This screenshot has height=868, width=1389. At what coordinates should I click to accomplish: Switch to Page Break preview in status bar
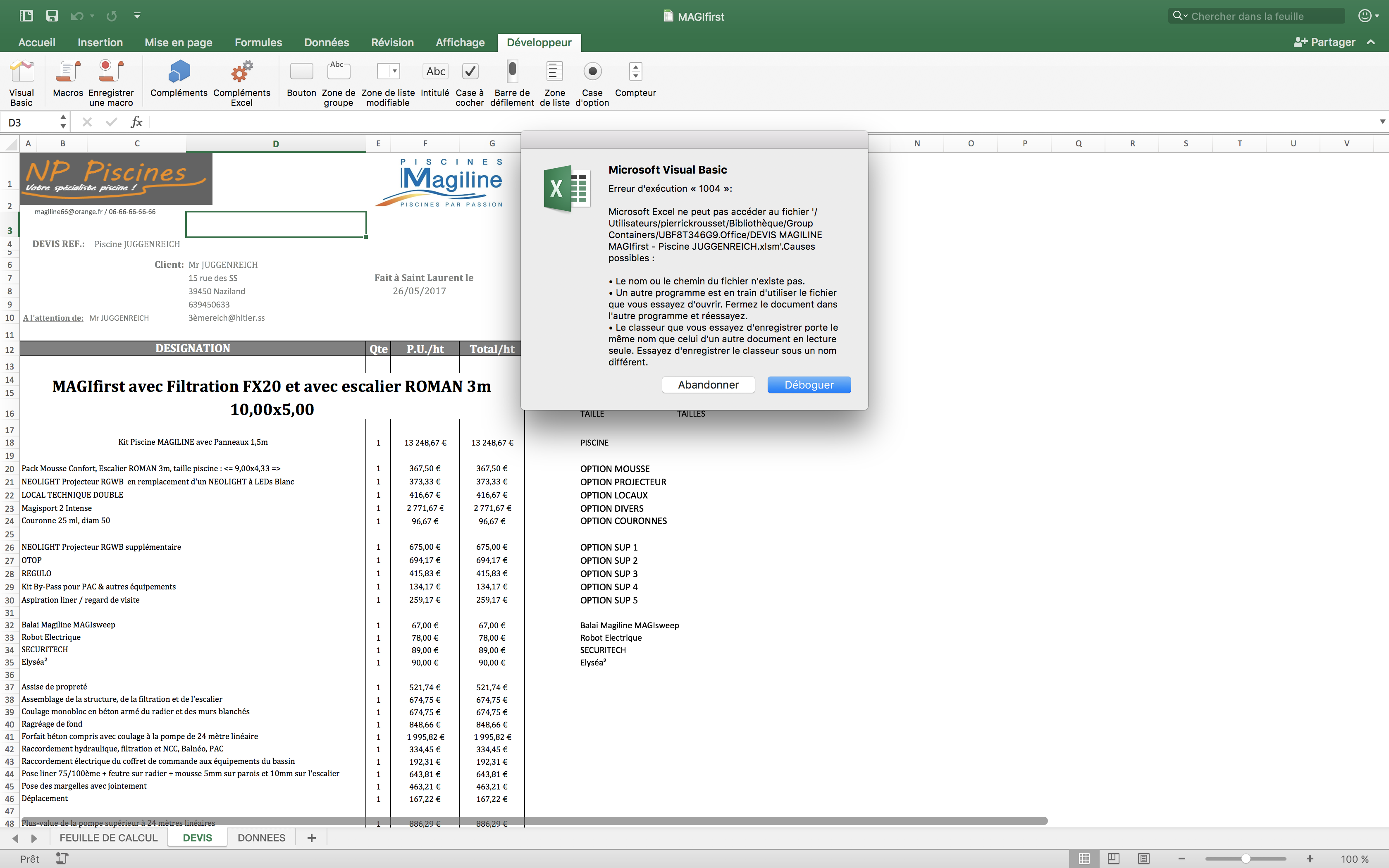1143,859
